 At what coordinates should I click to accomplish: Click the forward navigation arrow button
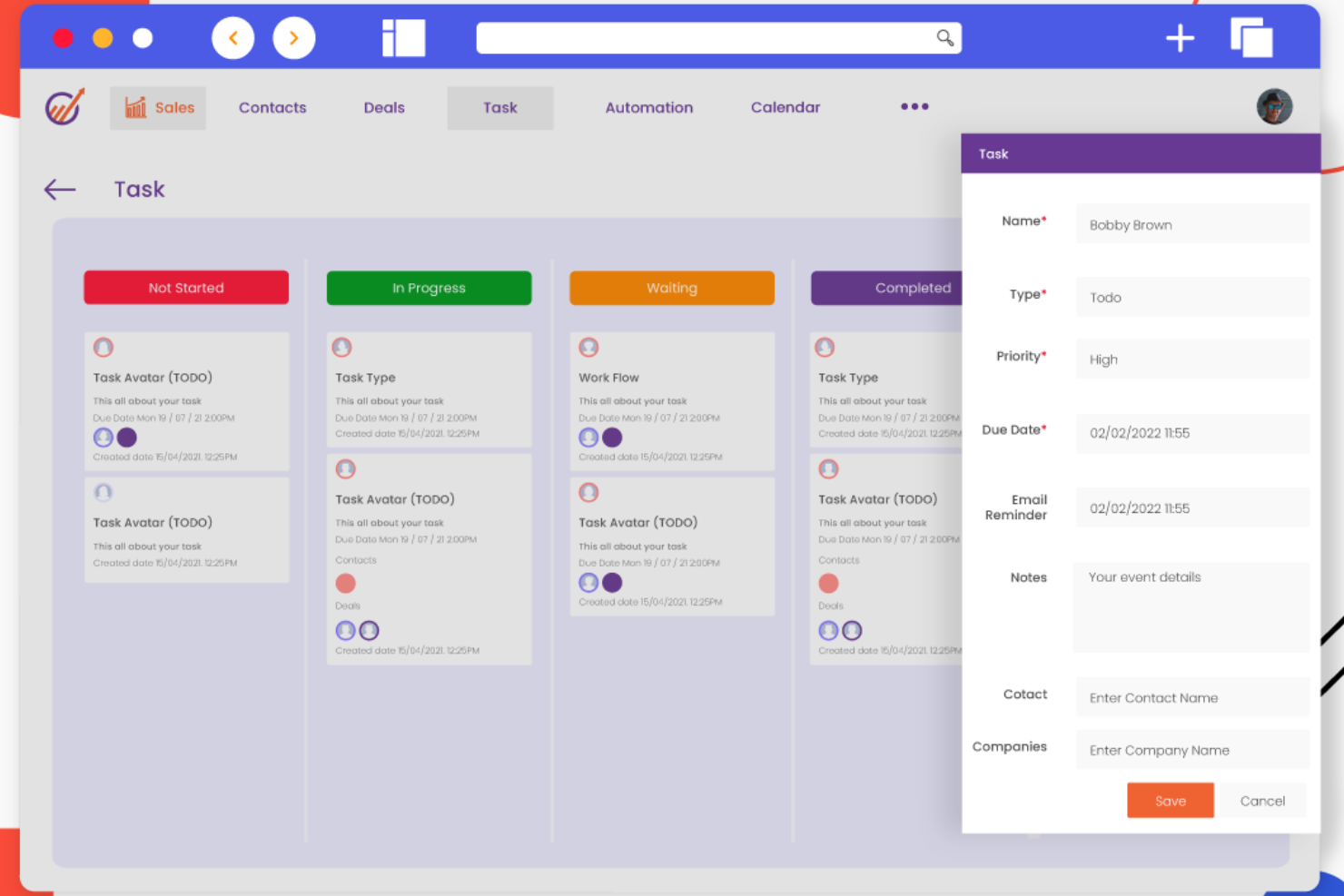[x=293, y=37]
